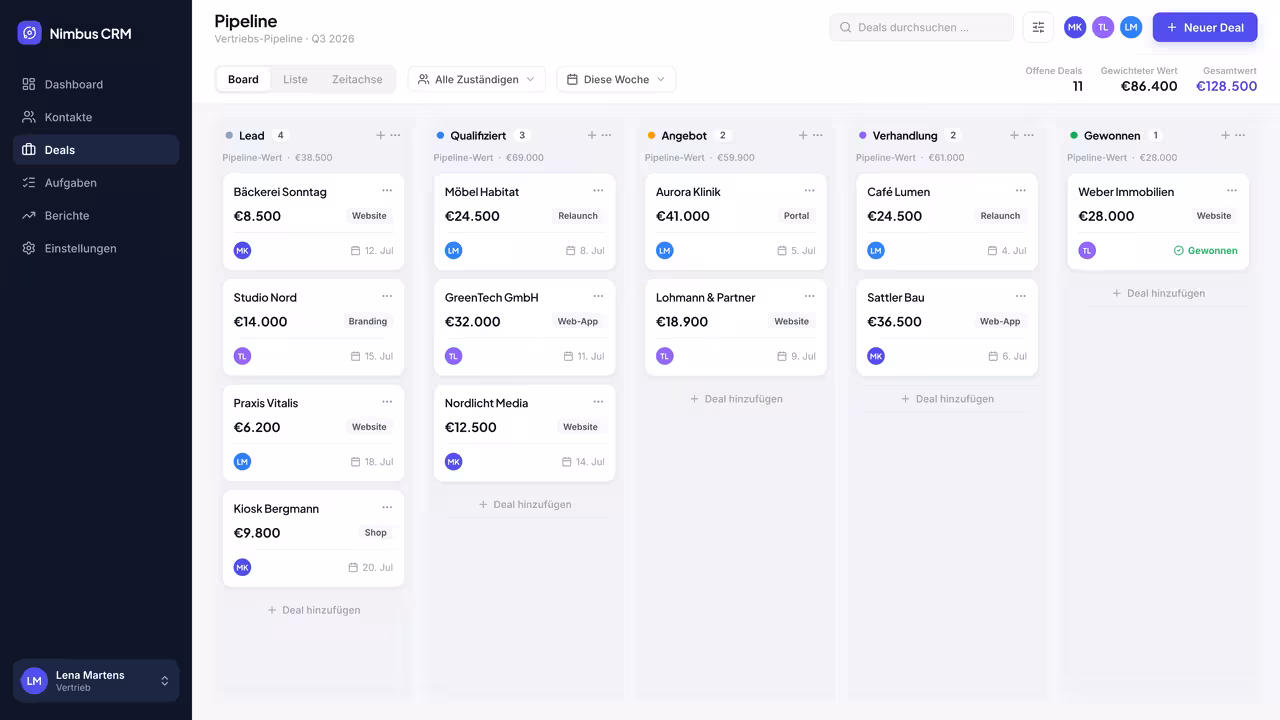Click the Portal tag on Aurora Klinik

(x=797, y=216)
